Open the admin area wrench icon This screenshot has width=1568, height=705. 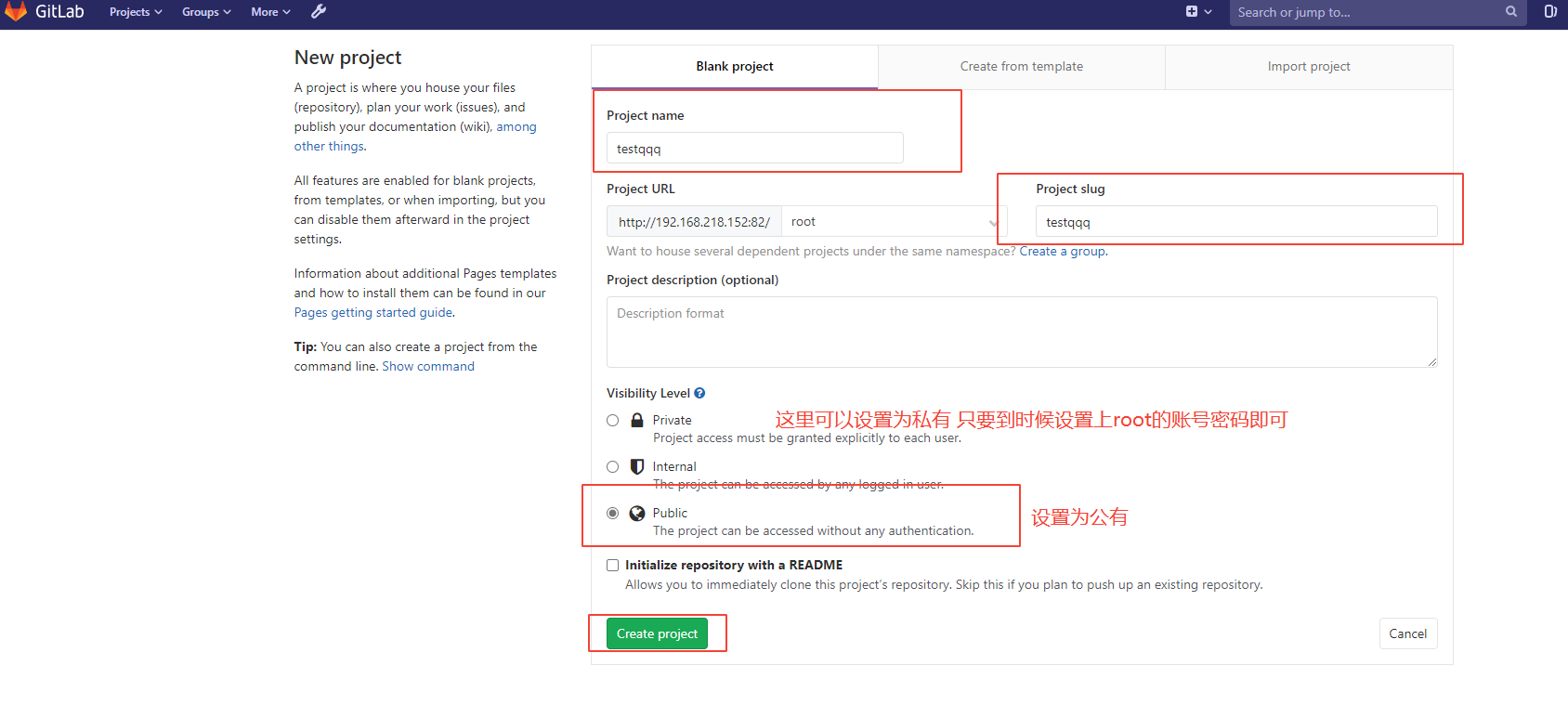tap(318, 12)
